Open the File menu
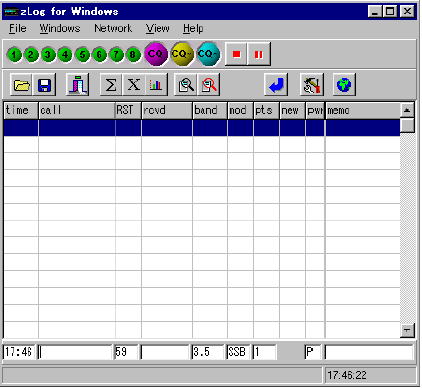Screen dimensions: 422x388 17,29
